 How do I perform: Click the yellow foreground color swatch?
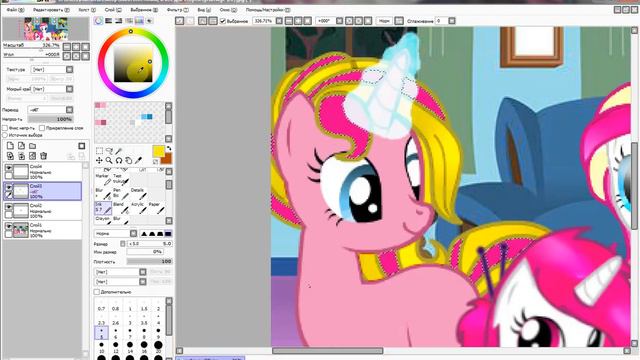click(158, 151)
